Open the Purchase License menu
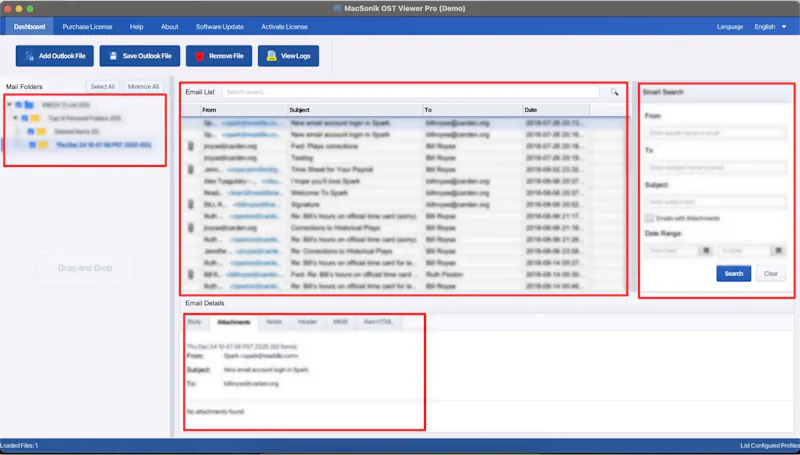Image resolution: width=800 pixels, height=455 pixels. point(87,27)
